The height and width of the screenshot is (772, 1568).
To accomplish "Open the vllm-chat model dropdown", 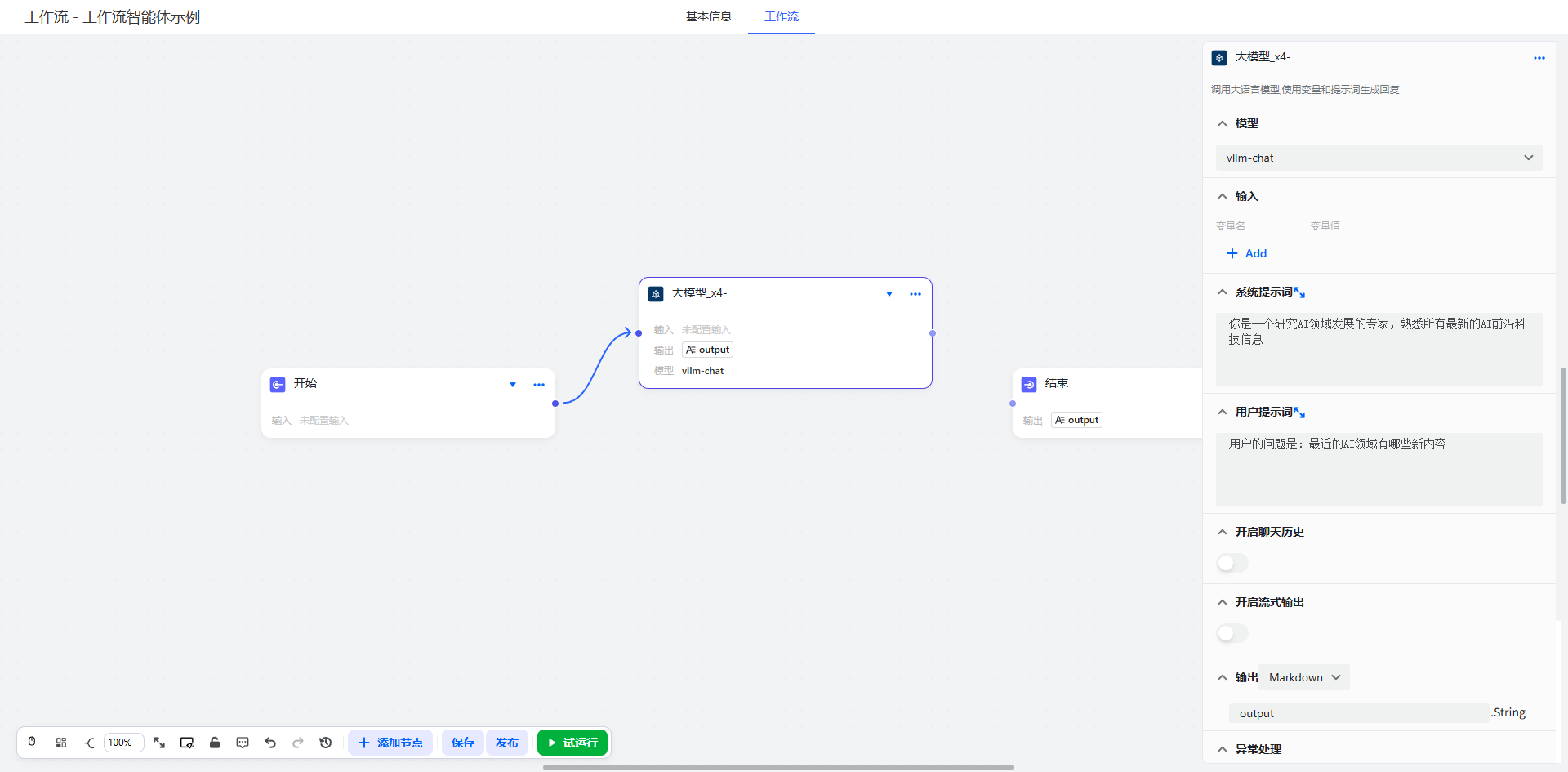I will pyautogui.click(x=1379, y=158).
